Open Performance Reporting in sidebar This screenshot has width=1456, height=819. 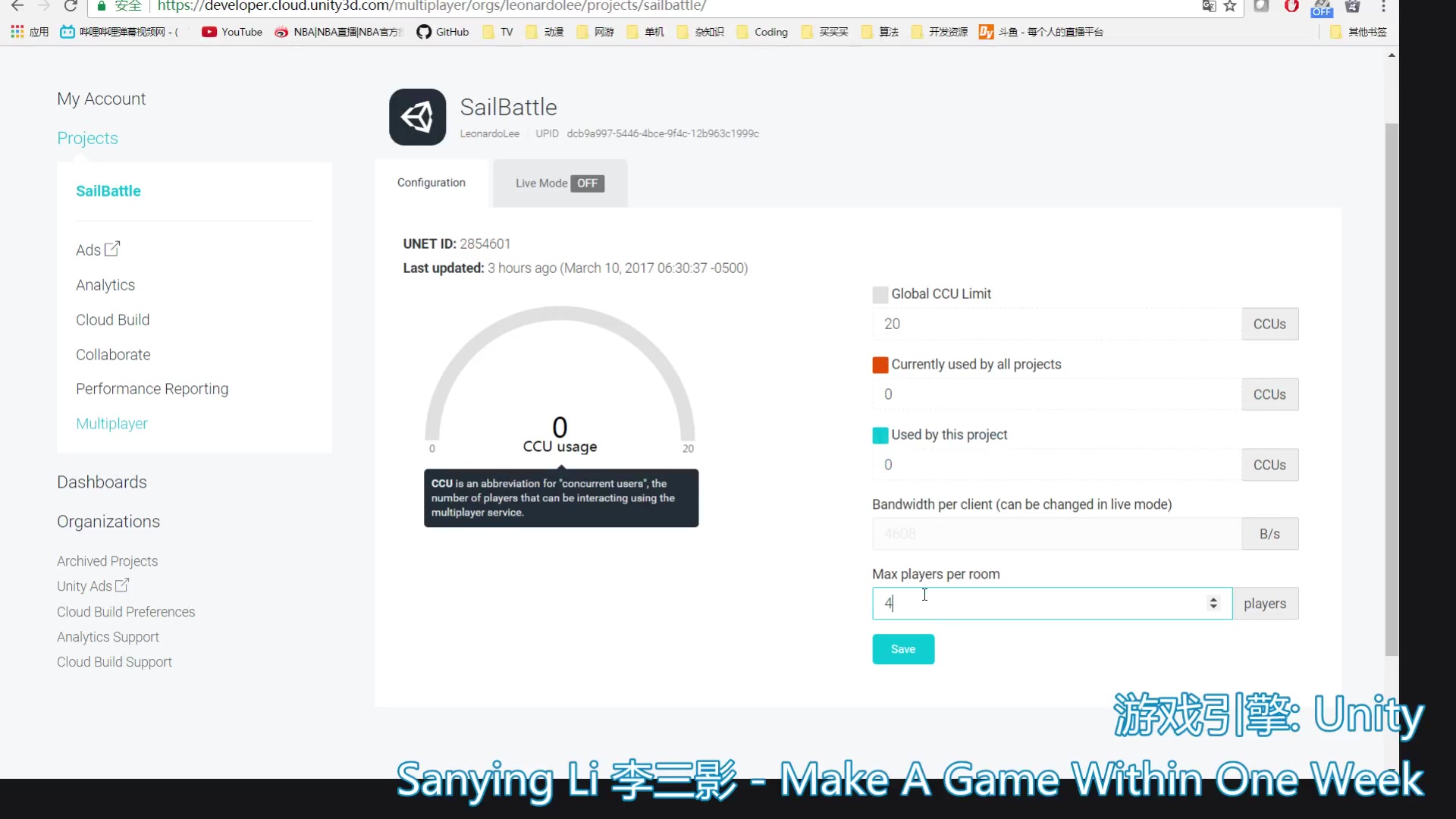[152, 389]
